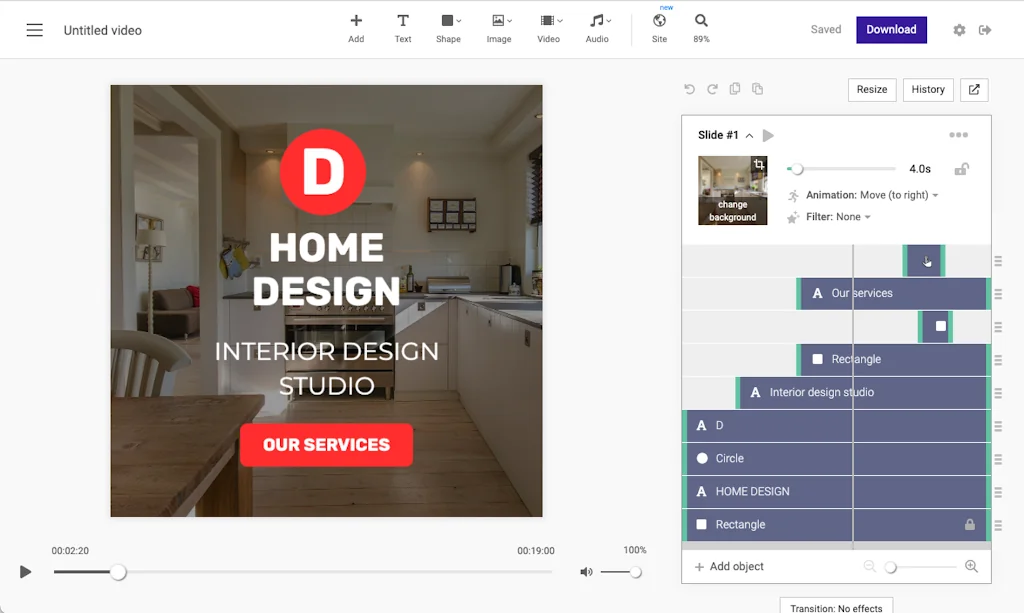This screenshot has width=1024, height=613.
Task: Click the undo arrow icon
Action: (689, 89)
